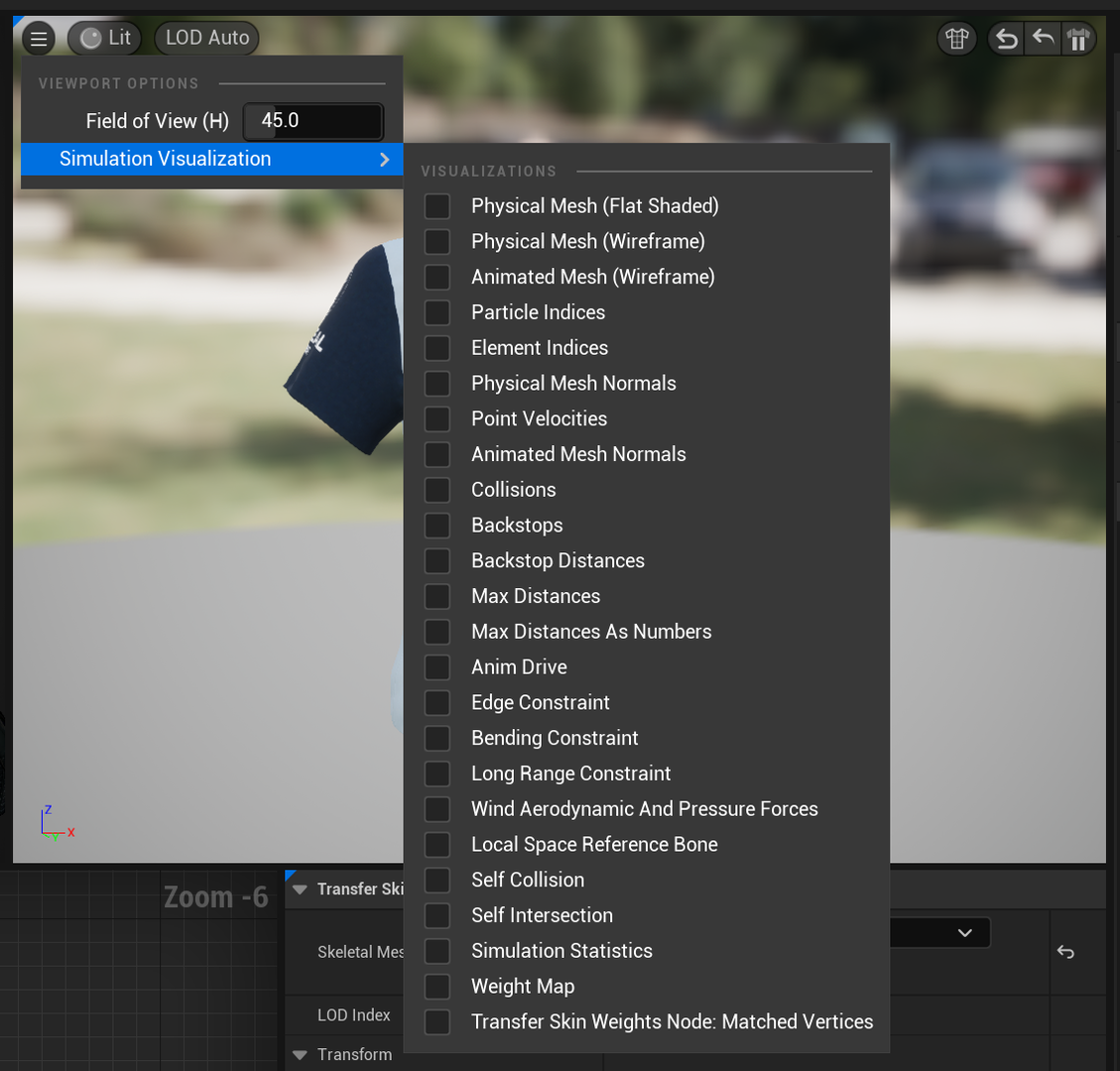Enable Simulation Statistics display
Viewport: 1120px width, 1071px height.
pyautogui.click(x=437, y=950)
